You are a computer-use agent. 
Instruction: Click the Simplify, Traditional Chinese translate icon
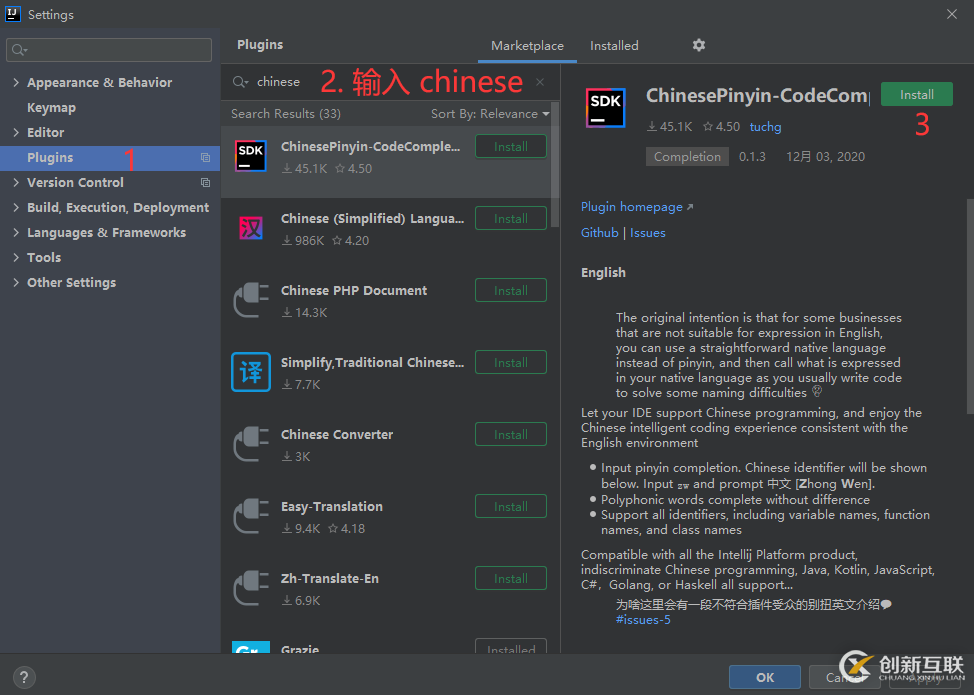(250, 372)
